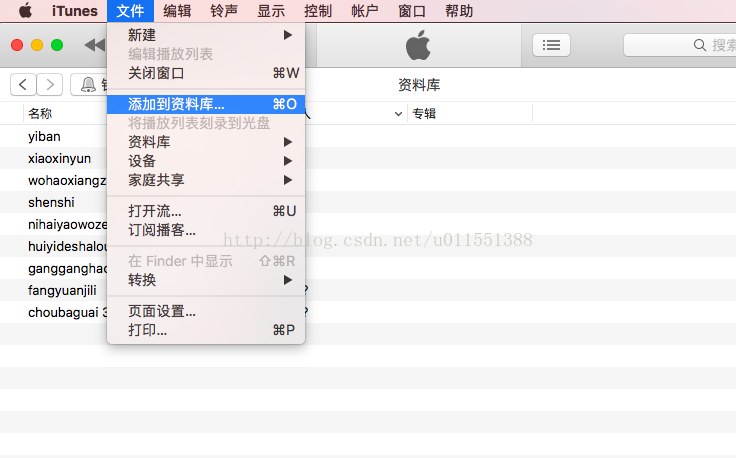Select the choubaguai track row
The width and height of the screenshot is (736, 458).
368,312
